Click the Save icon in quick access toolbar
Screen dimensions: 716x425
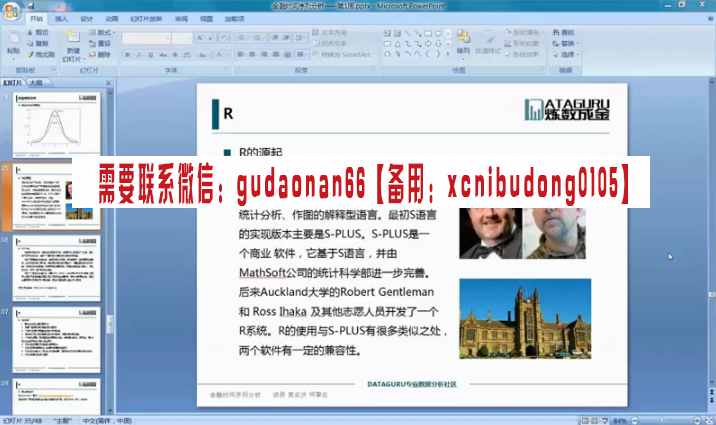click(32, 6)
